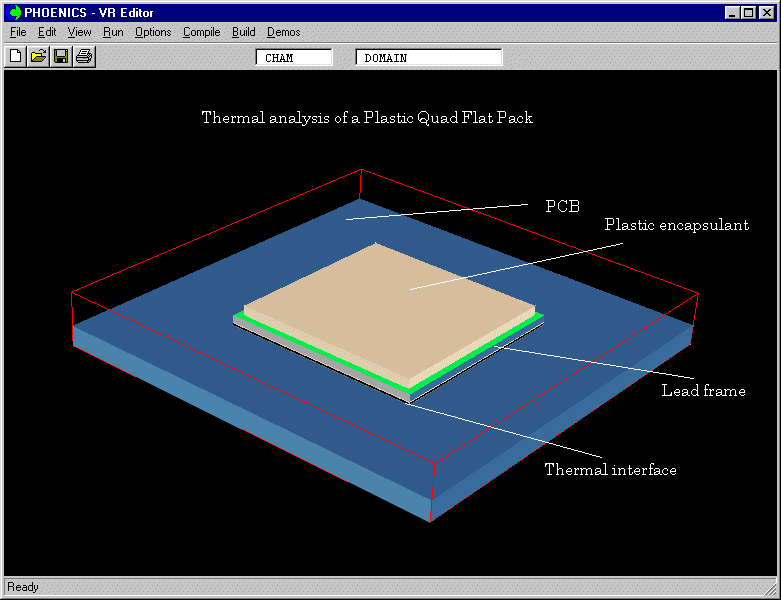Click the DOMAIN text field
The height and width of the screenshot is (600, 781).
428,58
